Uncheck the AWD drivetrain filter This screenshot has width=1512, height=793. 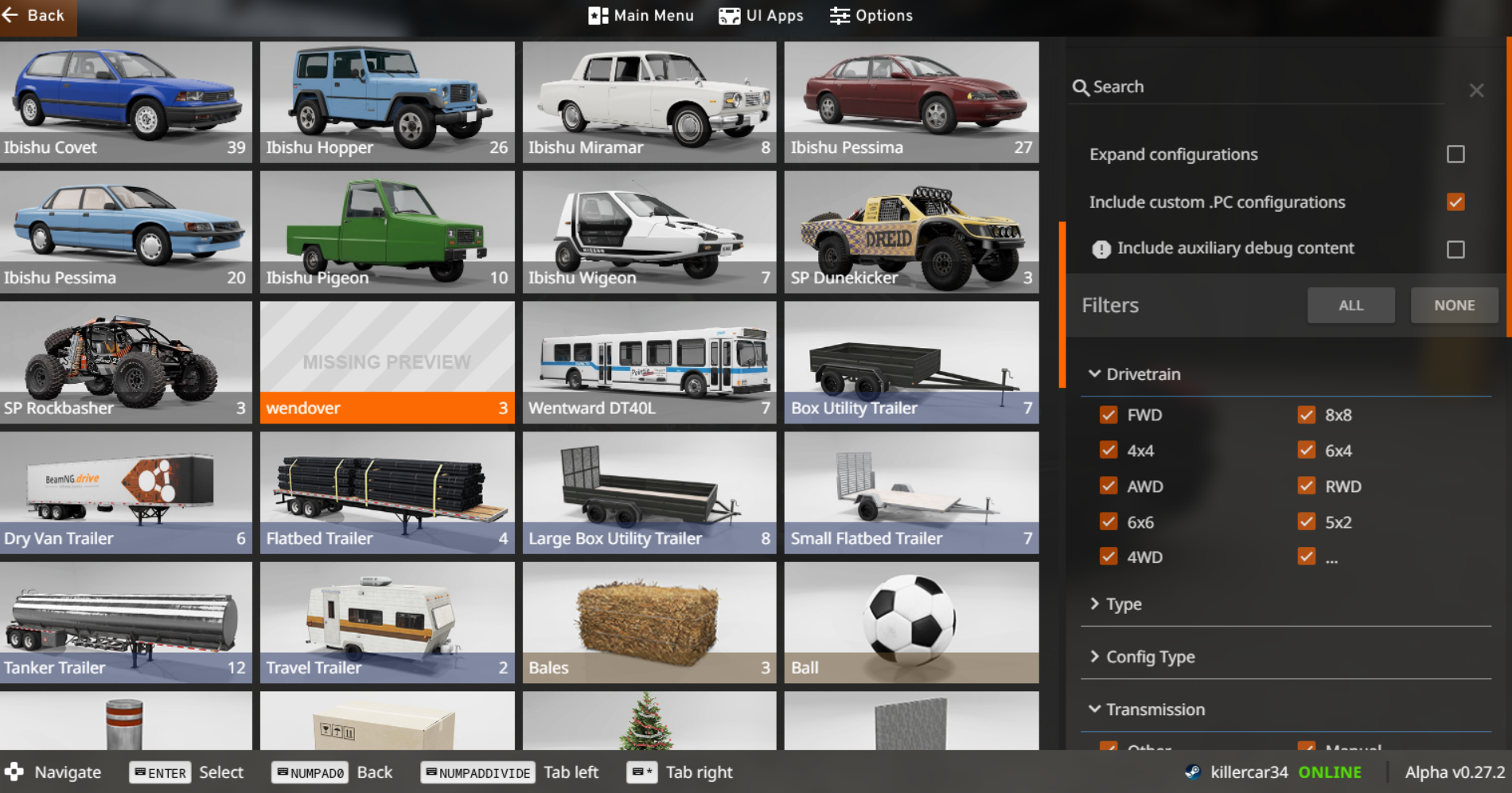pos(1108,486)
